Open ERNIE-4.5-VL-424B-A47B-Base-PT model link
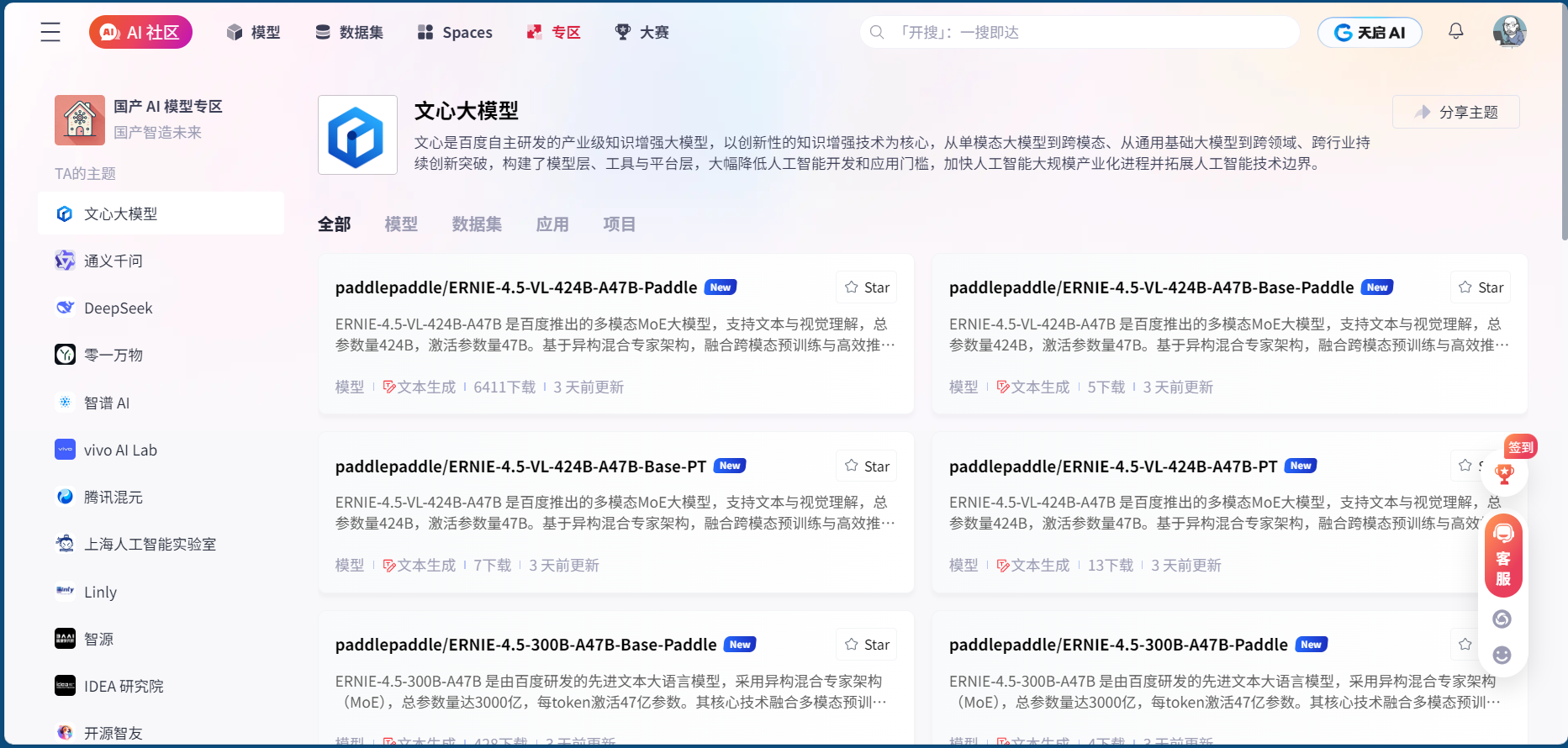Viewport: 1568px width, 748px height. click(x=520, y=466)
